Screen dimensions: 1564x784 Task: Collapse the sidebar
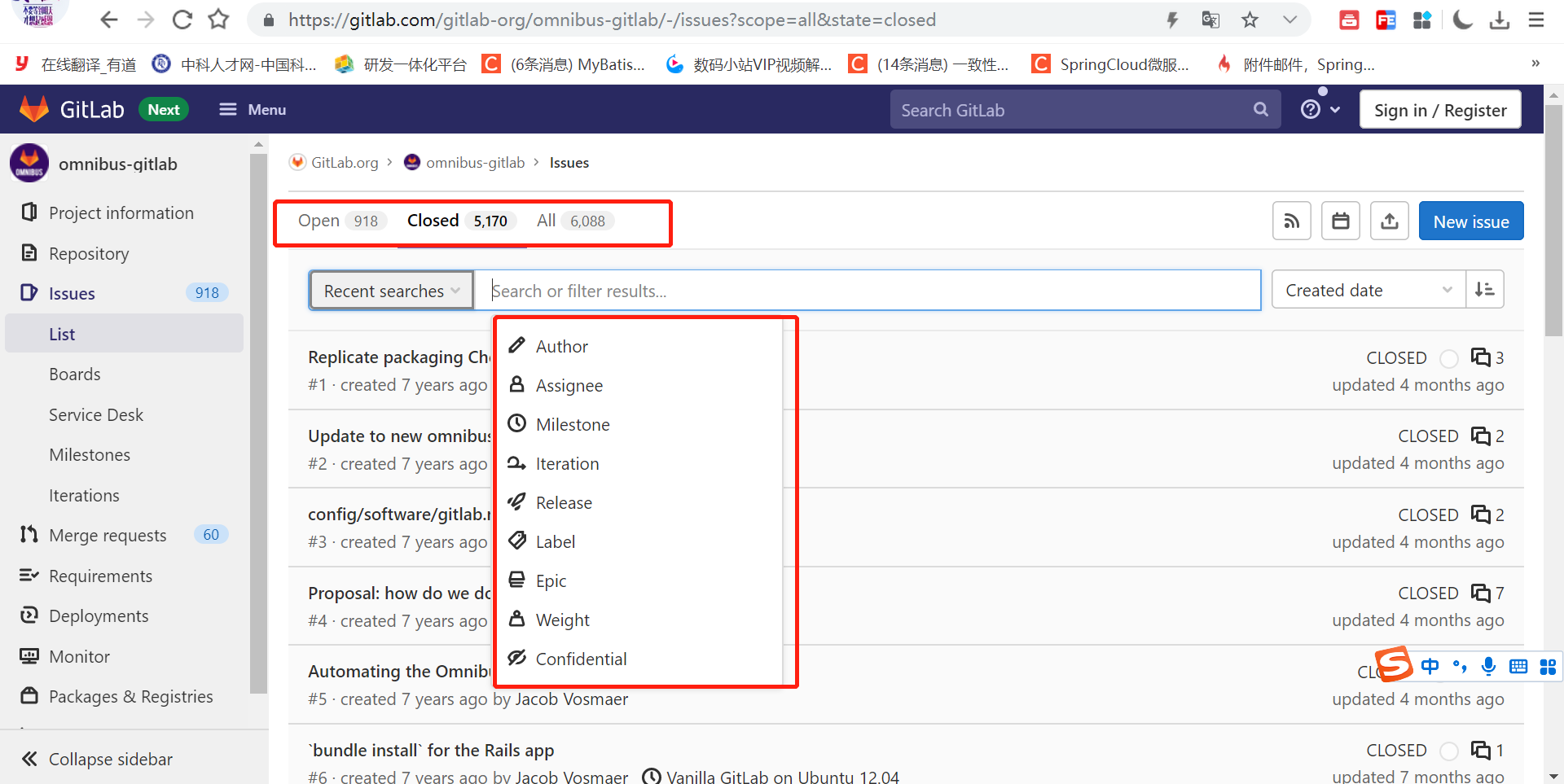pyautogui.click(x=98, y=759)
